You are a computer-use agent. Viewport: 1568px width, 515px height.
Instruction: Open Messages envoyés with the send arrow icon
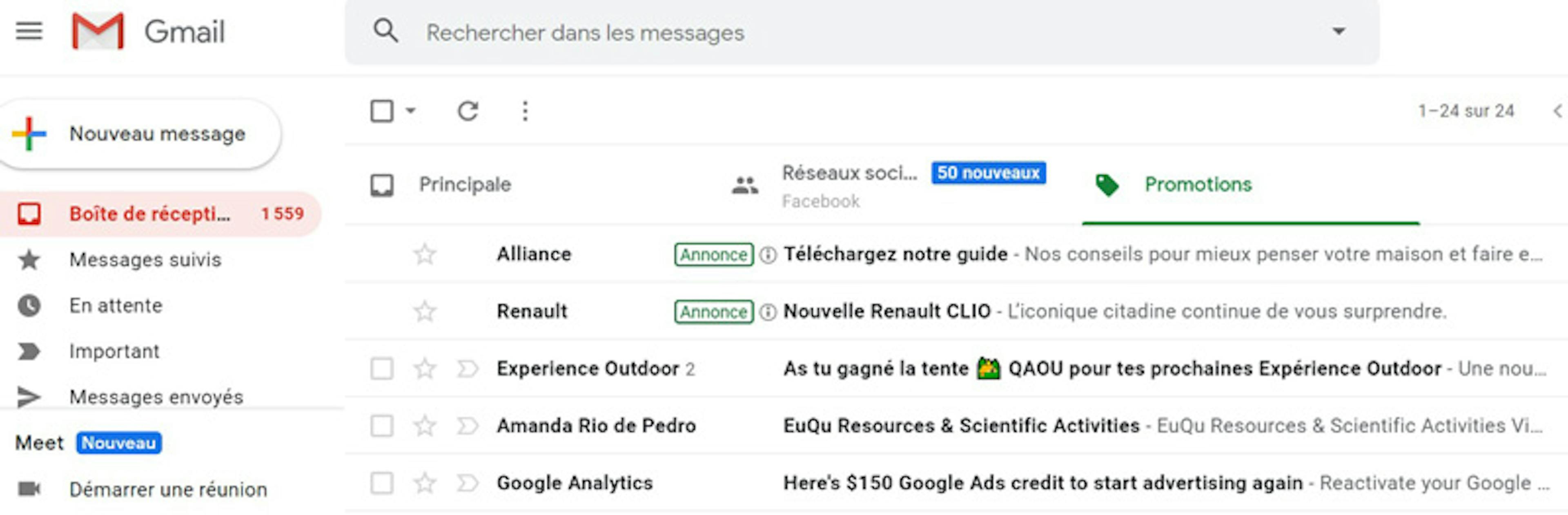pyautogui.click(x=29, y=396)
